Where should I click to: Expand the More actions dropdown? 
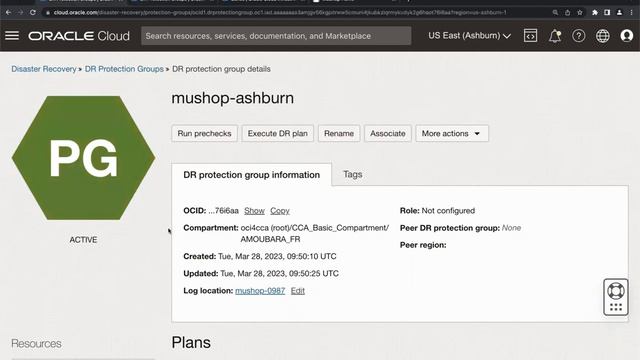tap(452, 133)
